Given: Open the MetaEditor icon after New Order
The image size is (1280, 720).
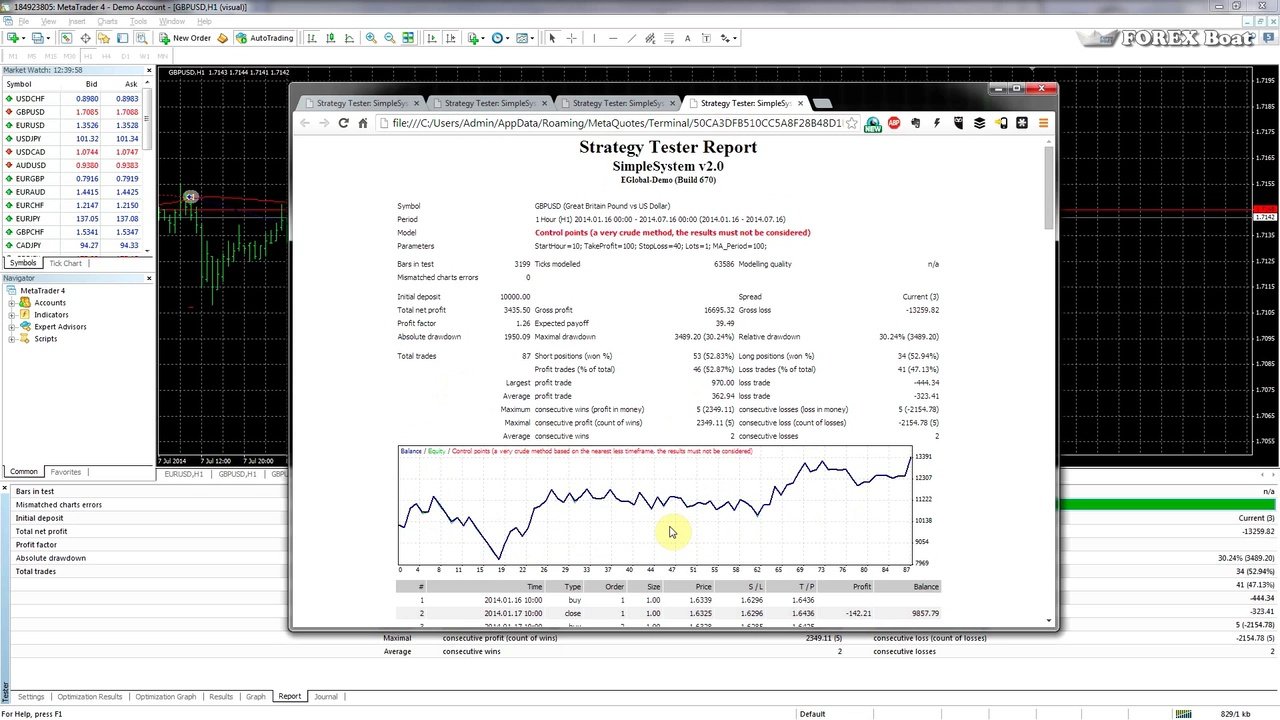Looking at the screenshot, I should (222, 38).
